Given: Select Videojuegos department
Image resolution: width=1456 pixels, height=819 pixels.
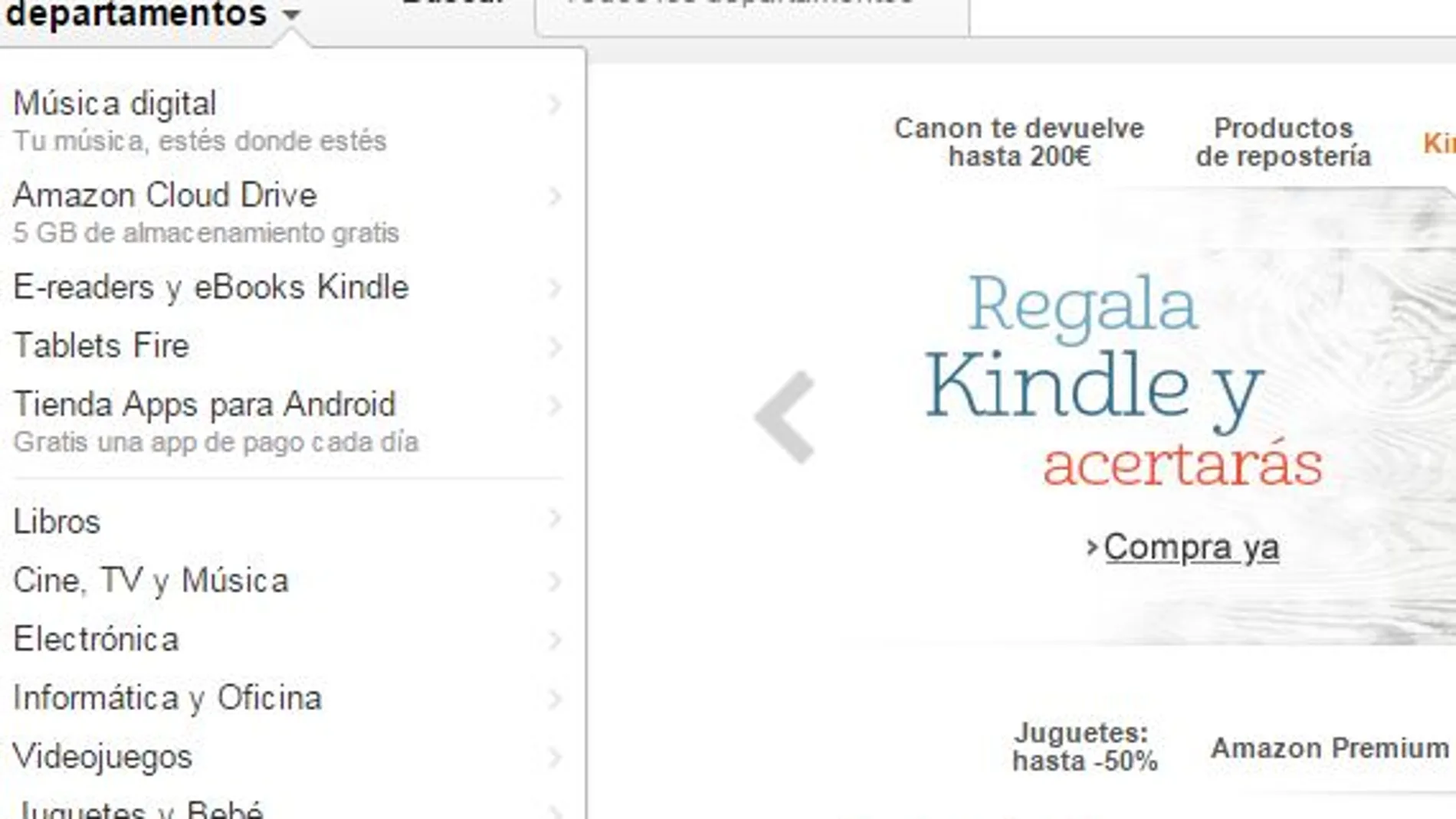Looking at the screenshot, I should coord(103,757).
